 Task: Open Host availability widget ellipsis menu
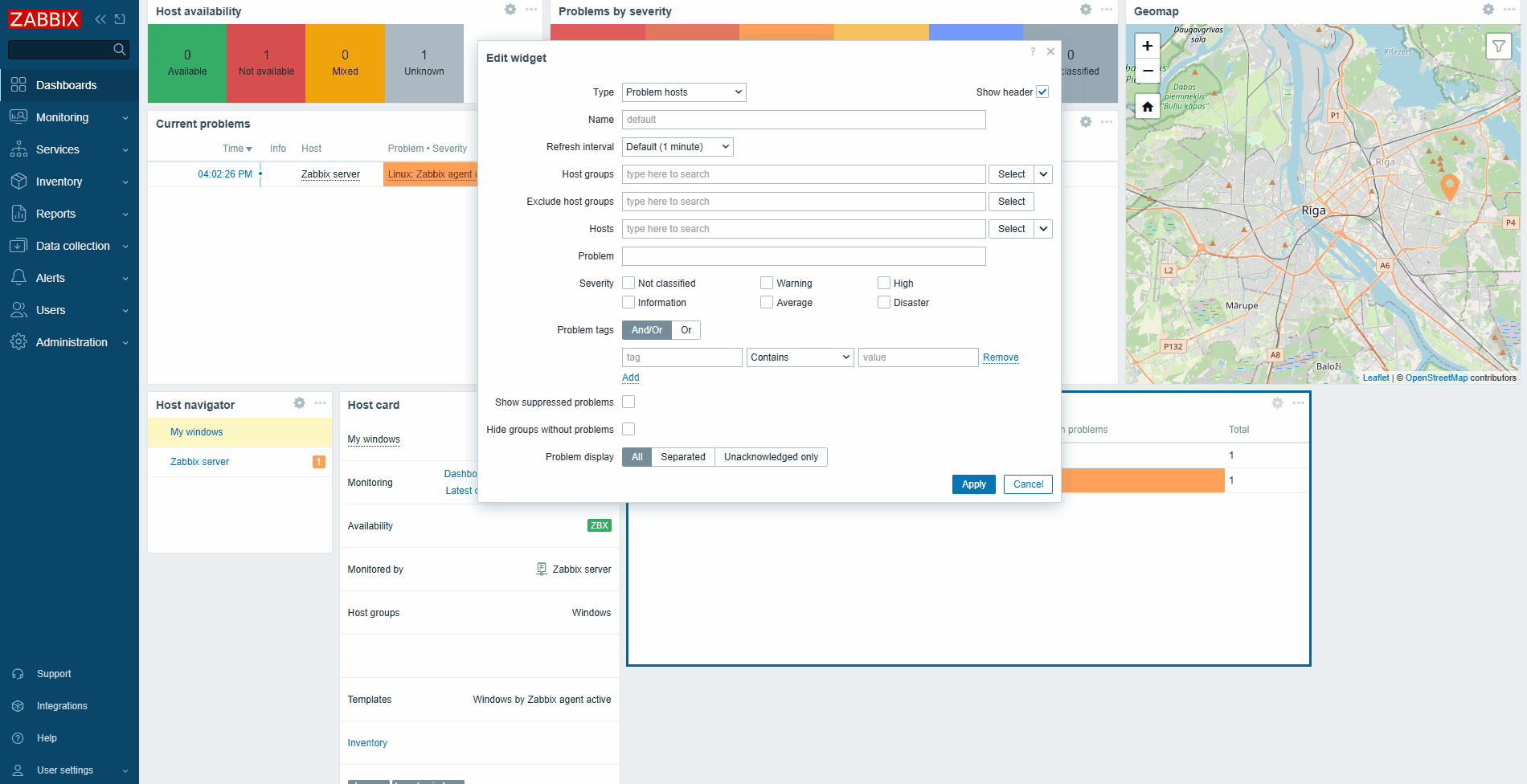pyautogui.click(x=531, y=10)
